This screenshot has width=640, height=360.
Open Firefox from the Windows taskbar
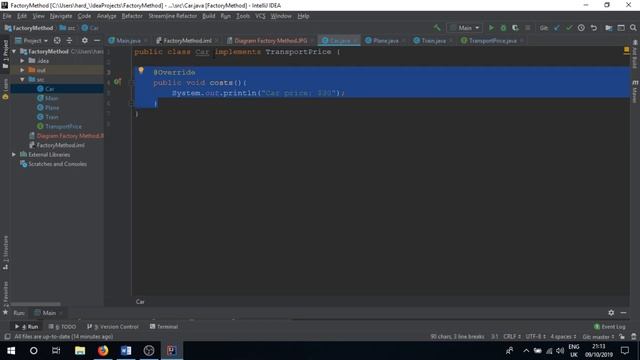[103, 351]
